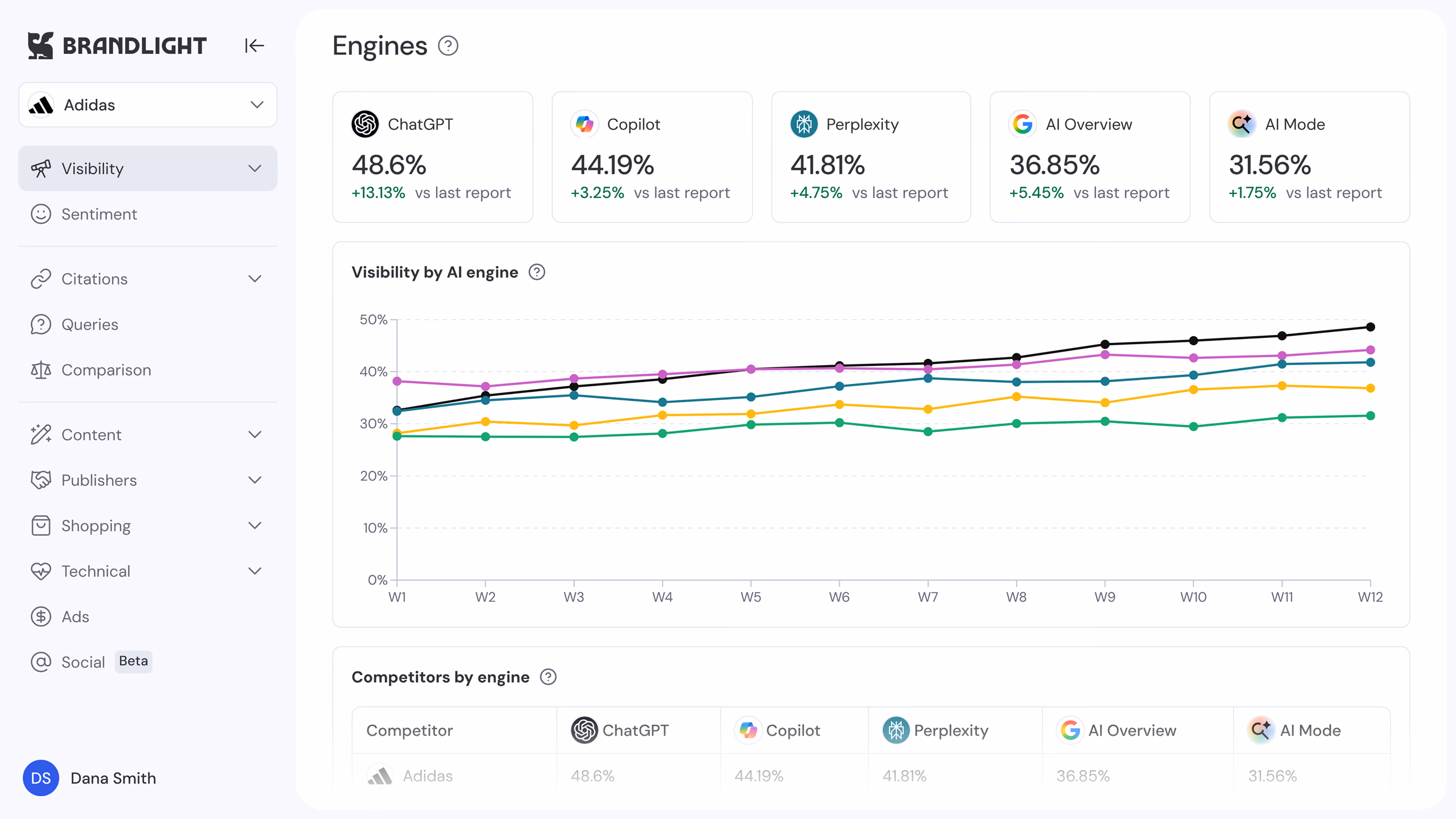Screen dimensions: 1456x819
Task: Click the black ChatGPT data point at W12
Action: (1371, 327)
